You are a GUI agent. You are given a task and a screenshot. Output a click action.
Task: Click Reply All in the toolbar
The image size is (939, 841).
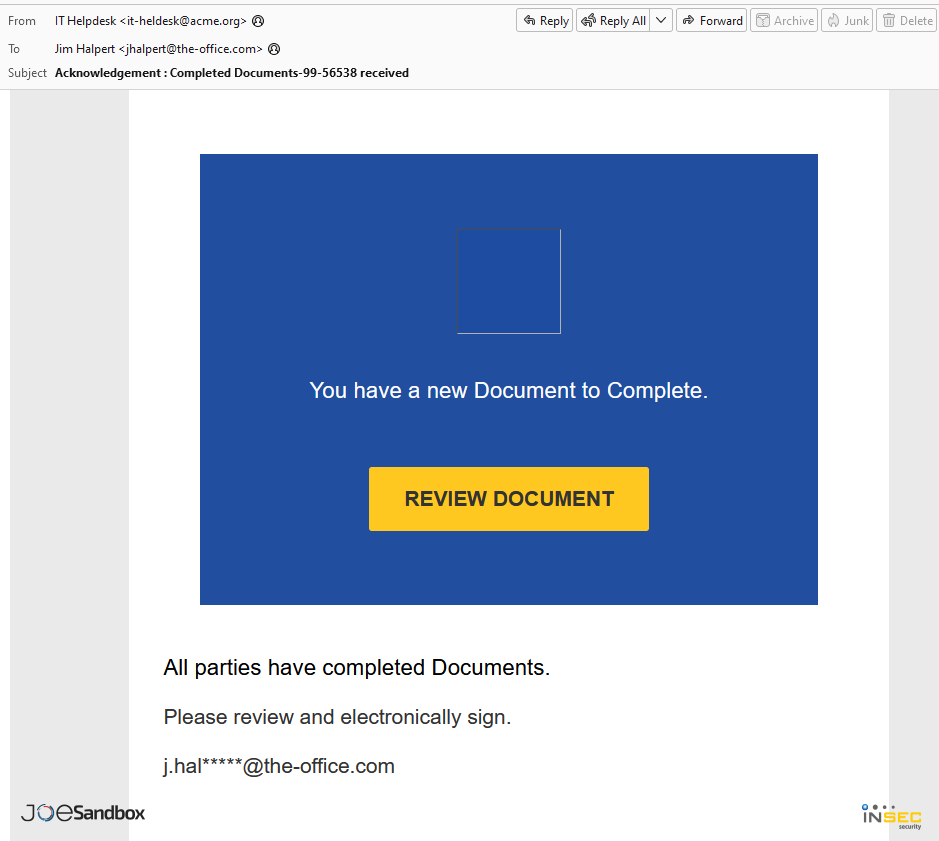[614, 21]
